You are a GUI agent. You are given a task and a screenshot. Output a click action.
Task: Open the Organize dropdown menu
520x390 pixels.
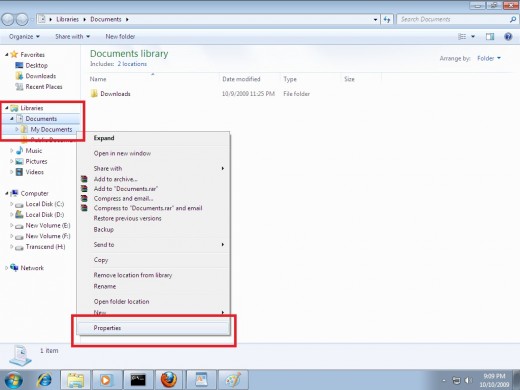pos(24,37)
